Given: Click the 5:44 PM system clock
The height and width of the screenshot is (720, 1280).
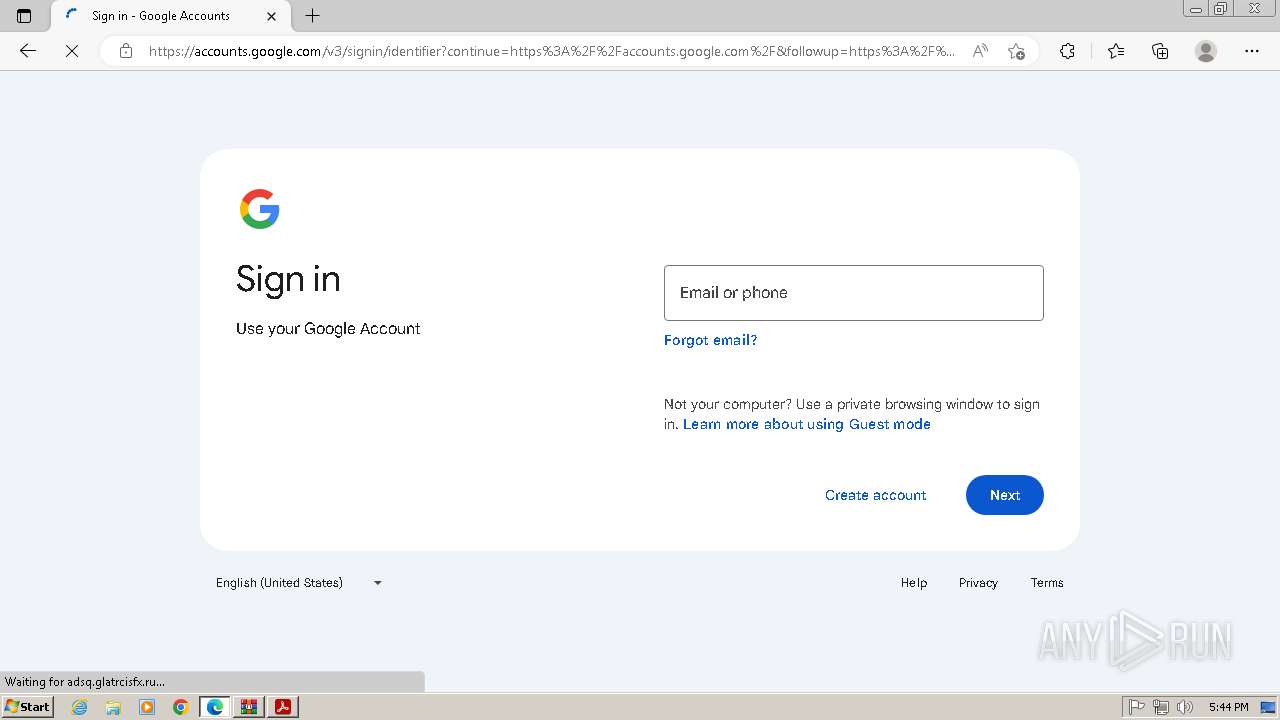Looking at the screenshot, I should tap(1228, 707).
